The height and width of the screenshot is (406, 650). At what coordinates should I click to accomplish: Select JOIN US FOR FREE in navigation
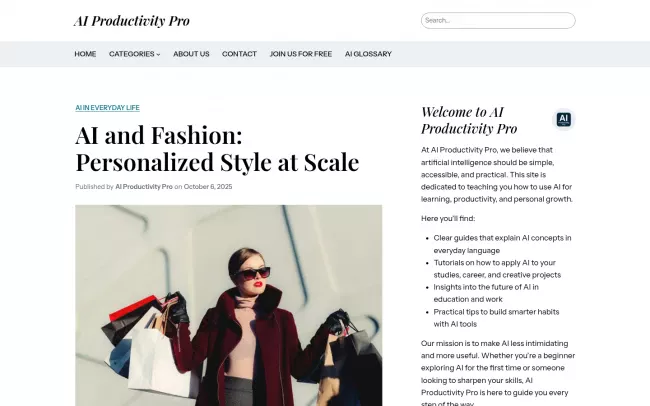[x=301, y=54]
